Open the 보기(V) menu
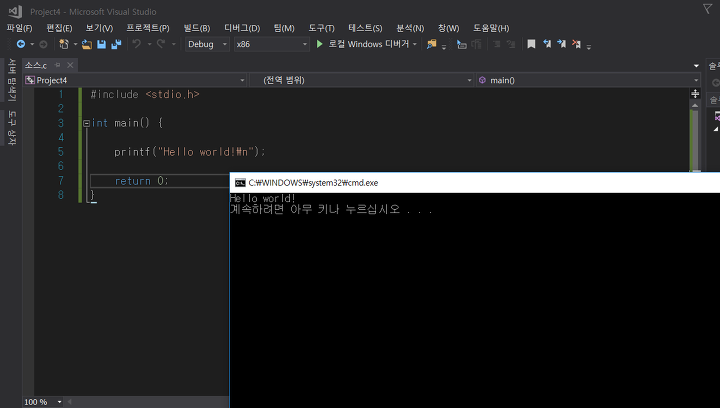Screen dimensions: 720x408 (x=99, y=28)
